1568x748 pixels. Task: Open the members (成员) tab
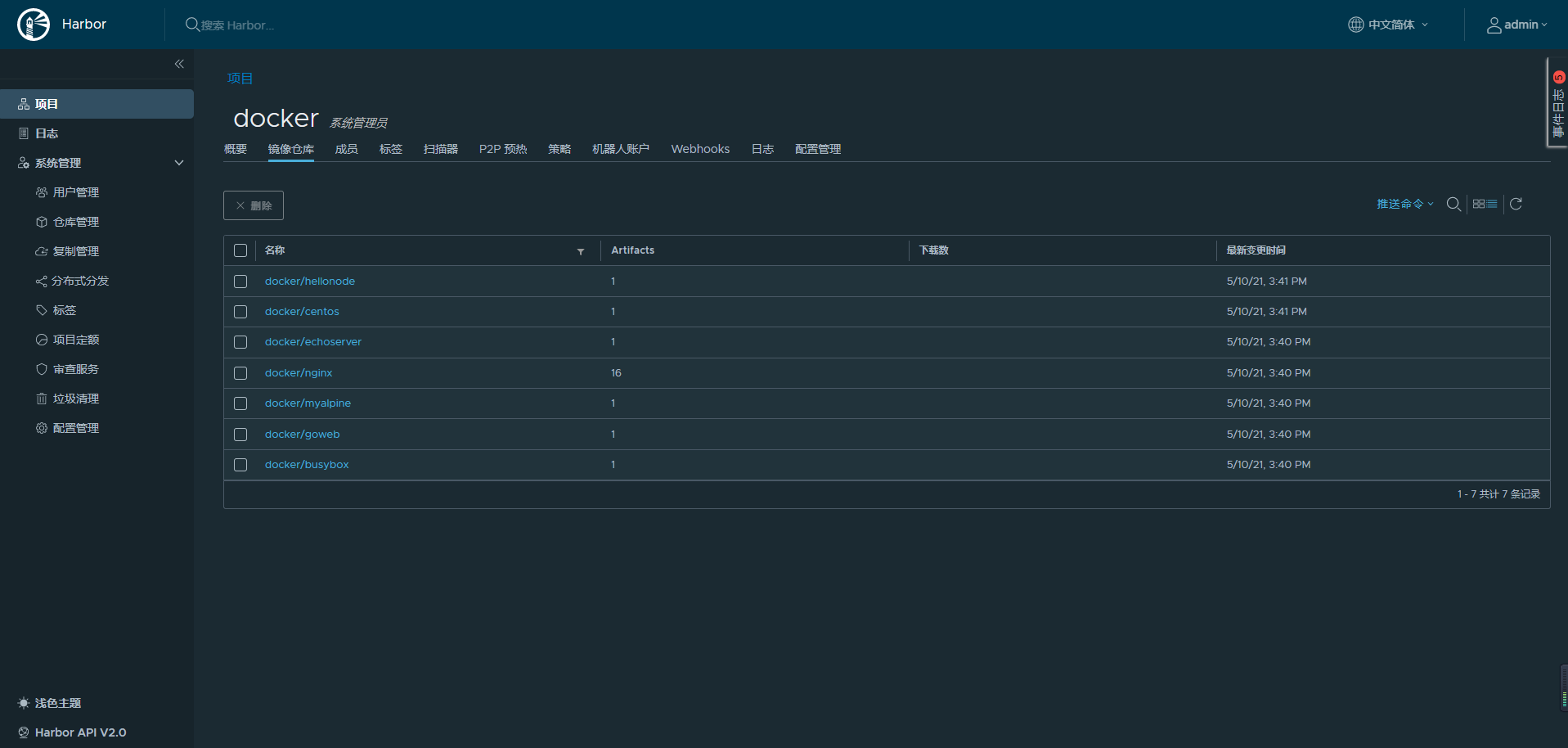[x=346, y=149]
